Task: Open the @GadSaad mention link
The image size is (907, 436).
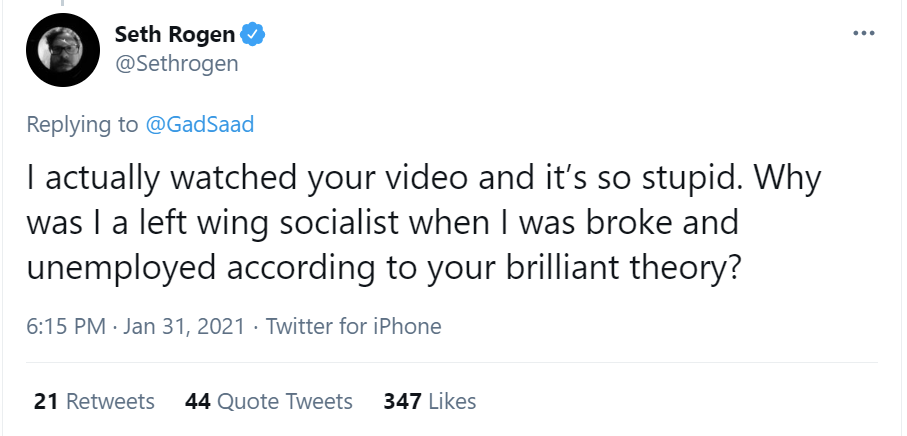Action: (x=200, y=125)
